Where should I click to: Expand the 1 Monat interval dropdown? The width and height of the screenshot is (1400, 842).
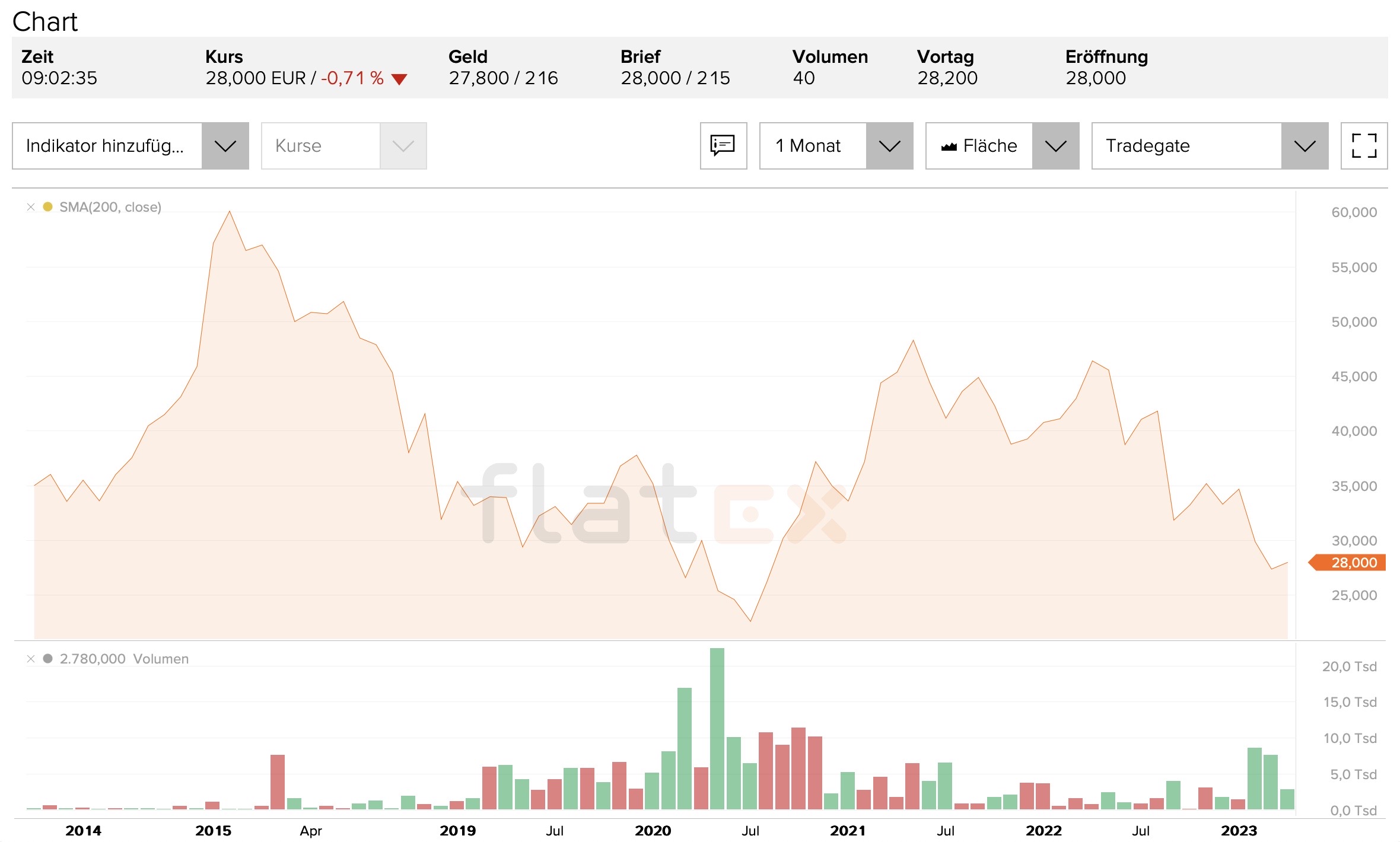click(x=889, y=146)
